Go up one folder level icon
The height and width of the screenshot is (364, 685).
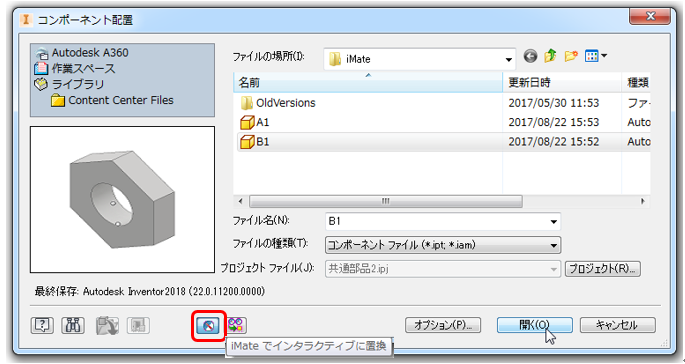click(550, 56)
